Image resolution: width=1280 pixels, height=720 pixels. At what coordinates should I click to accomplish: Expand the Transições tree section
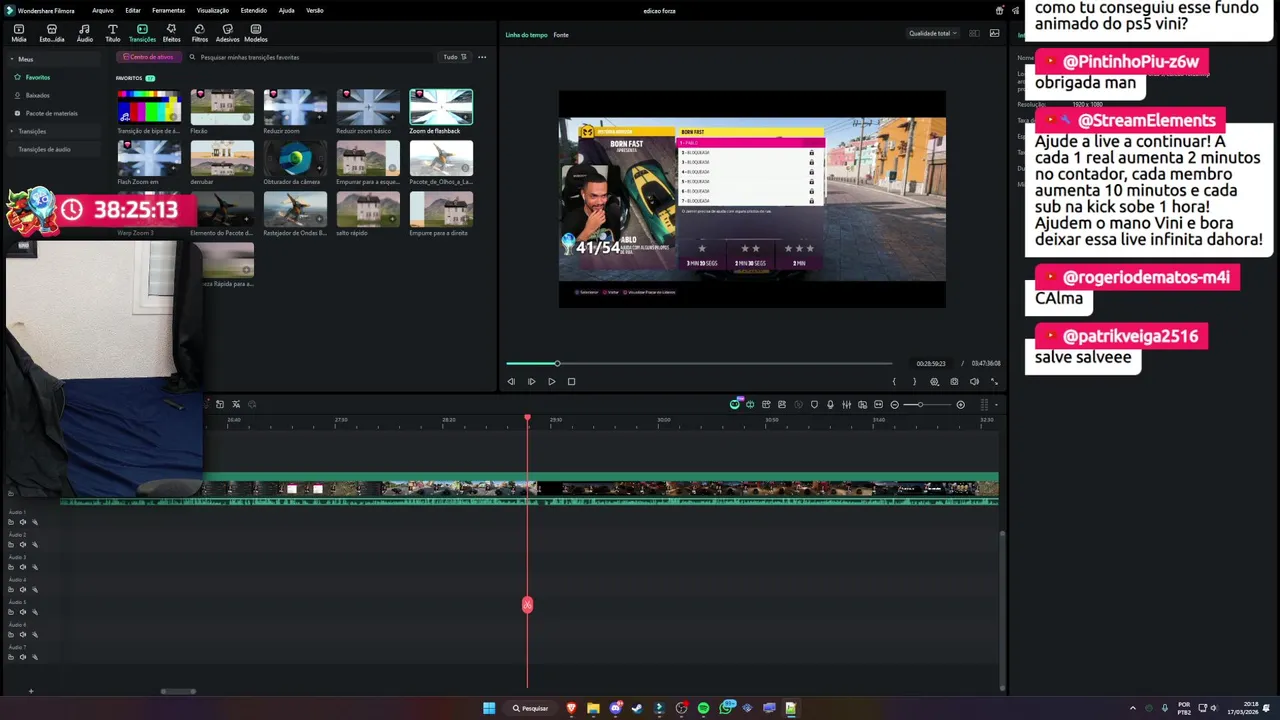(13, 131)
